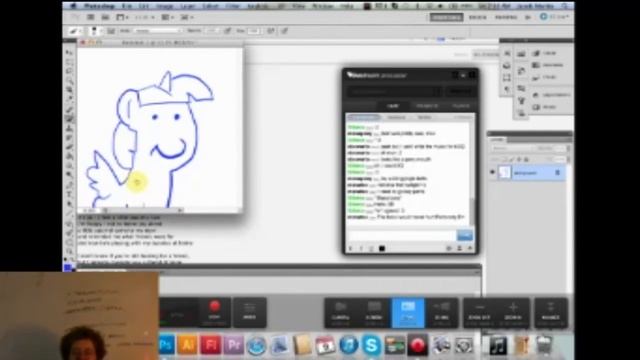
Task: Click the Opacity value field in options bar
Action: (x=211, y=31)
